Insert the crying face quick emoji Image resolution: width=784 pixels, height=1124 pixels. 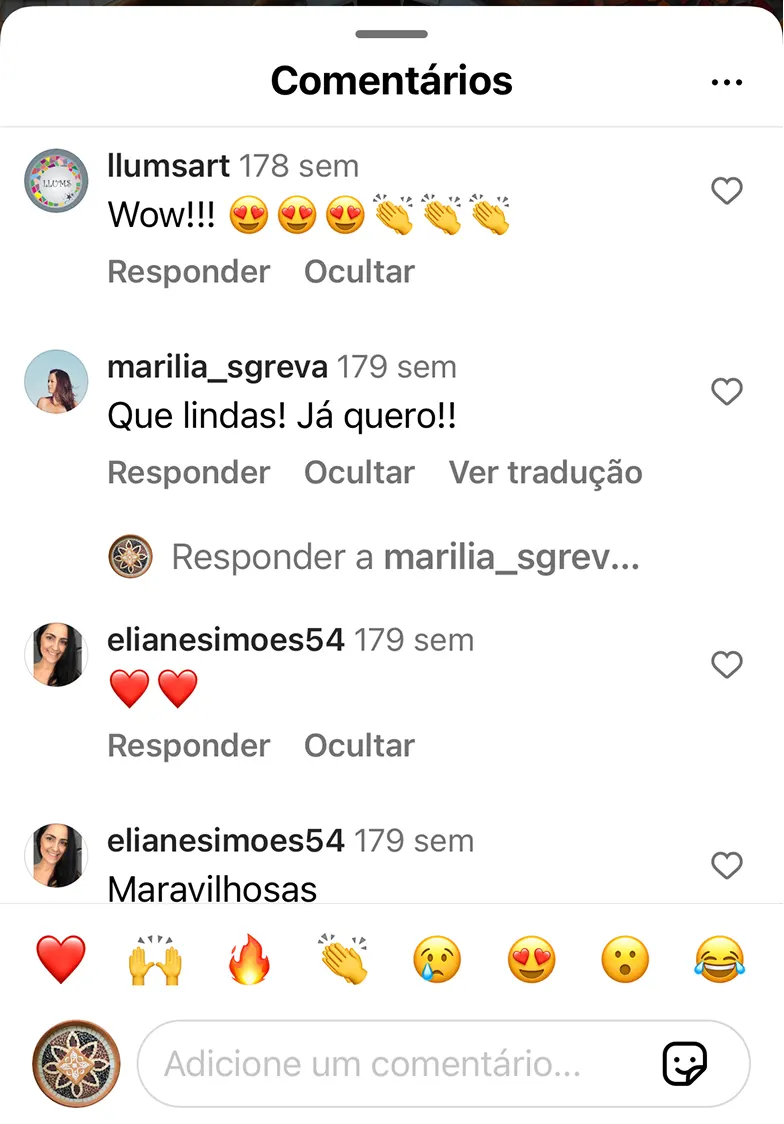click(437, 959)
